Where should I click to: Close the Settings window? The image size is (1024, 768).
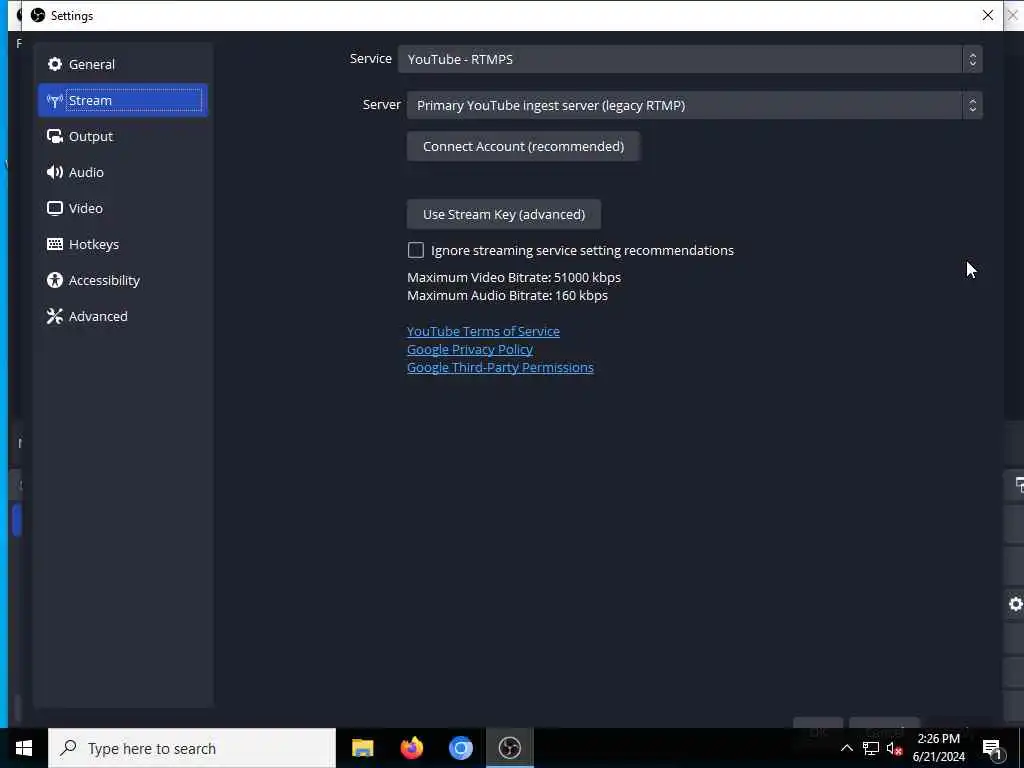[987, 15]
